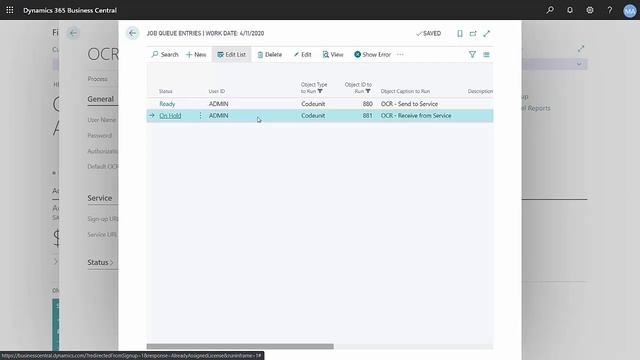Screen dimensions: 640x360
Task: Click the User ID column header
Action: point(217,91)
